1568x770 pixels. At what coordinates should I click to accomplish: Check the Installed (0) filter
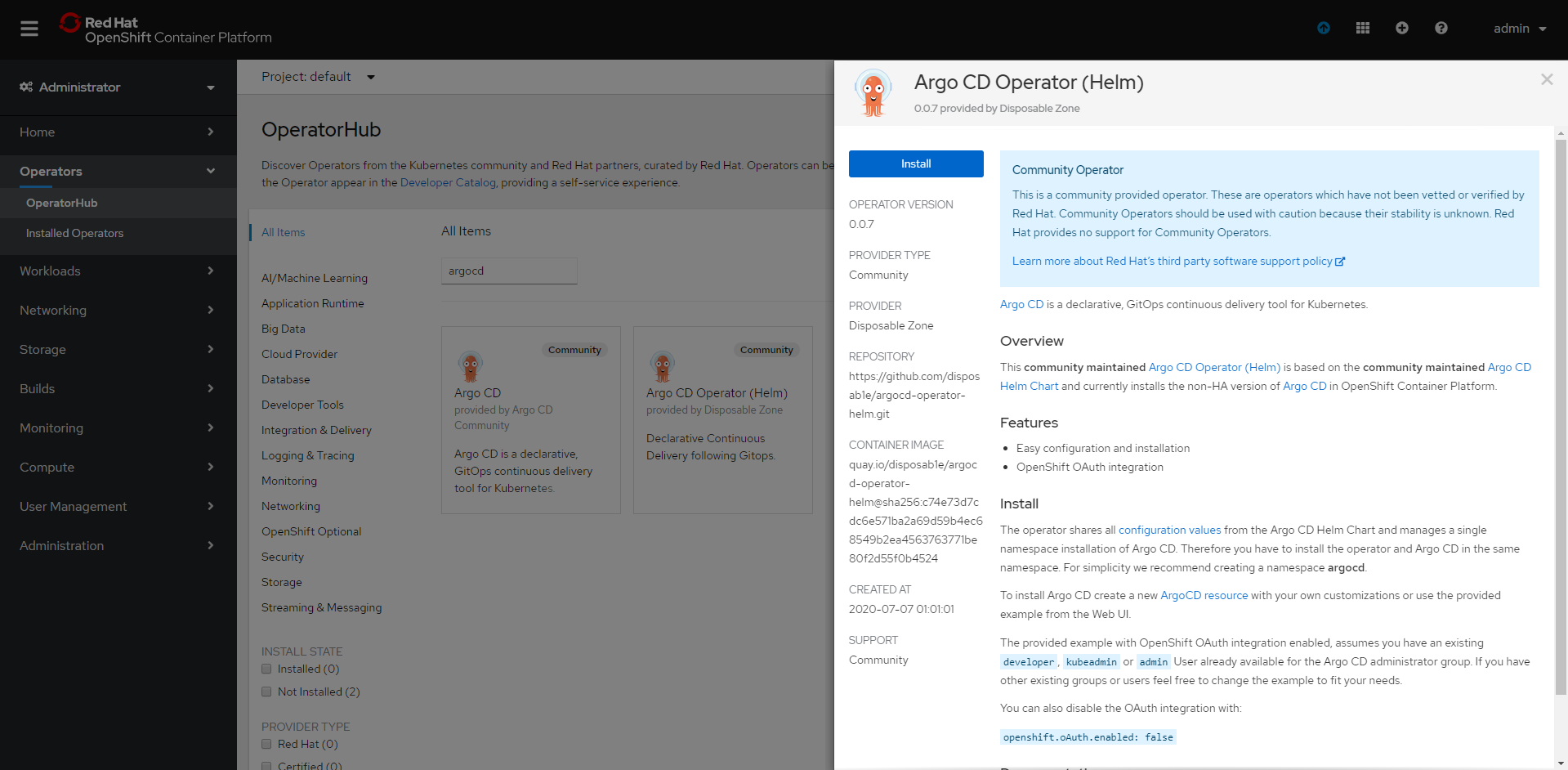[x=266, y=669]
